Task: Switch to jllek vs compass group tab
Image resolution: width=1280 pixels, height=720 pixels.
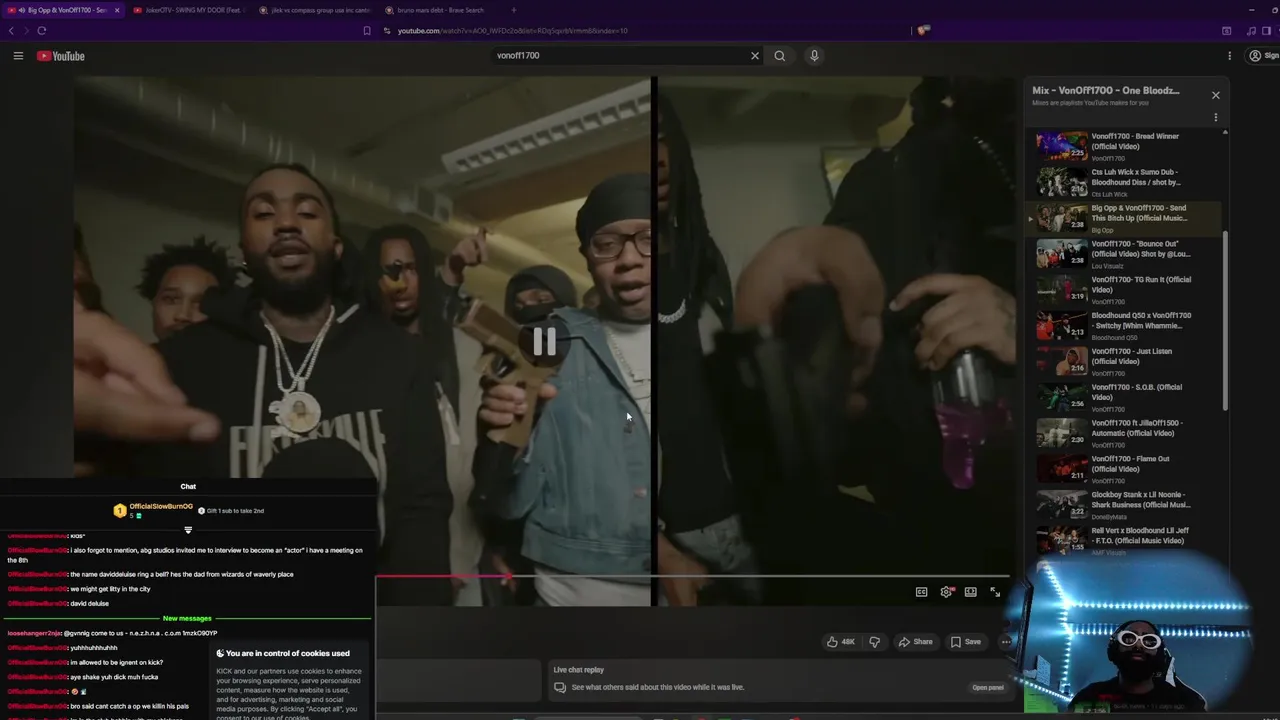Action: click(315, 10)
